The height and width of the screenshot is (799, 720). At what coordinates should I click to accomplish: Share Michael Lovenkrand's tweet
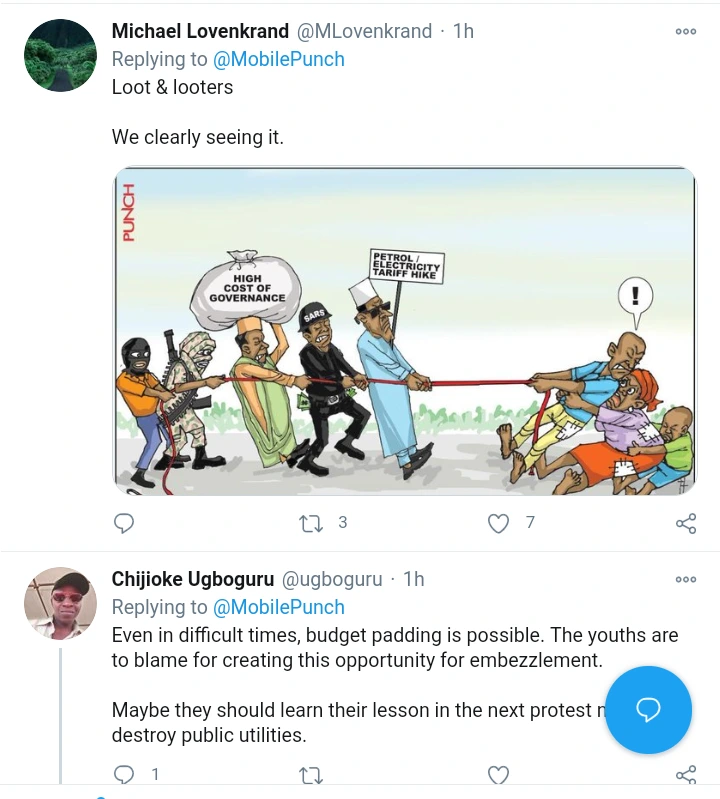pyautogui.click(x=686, y=523)
